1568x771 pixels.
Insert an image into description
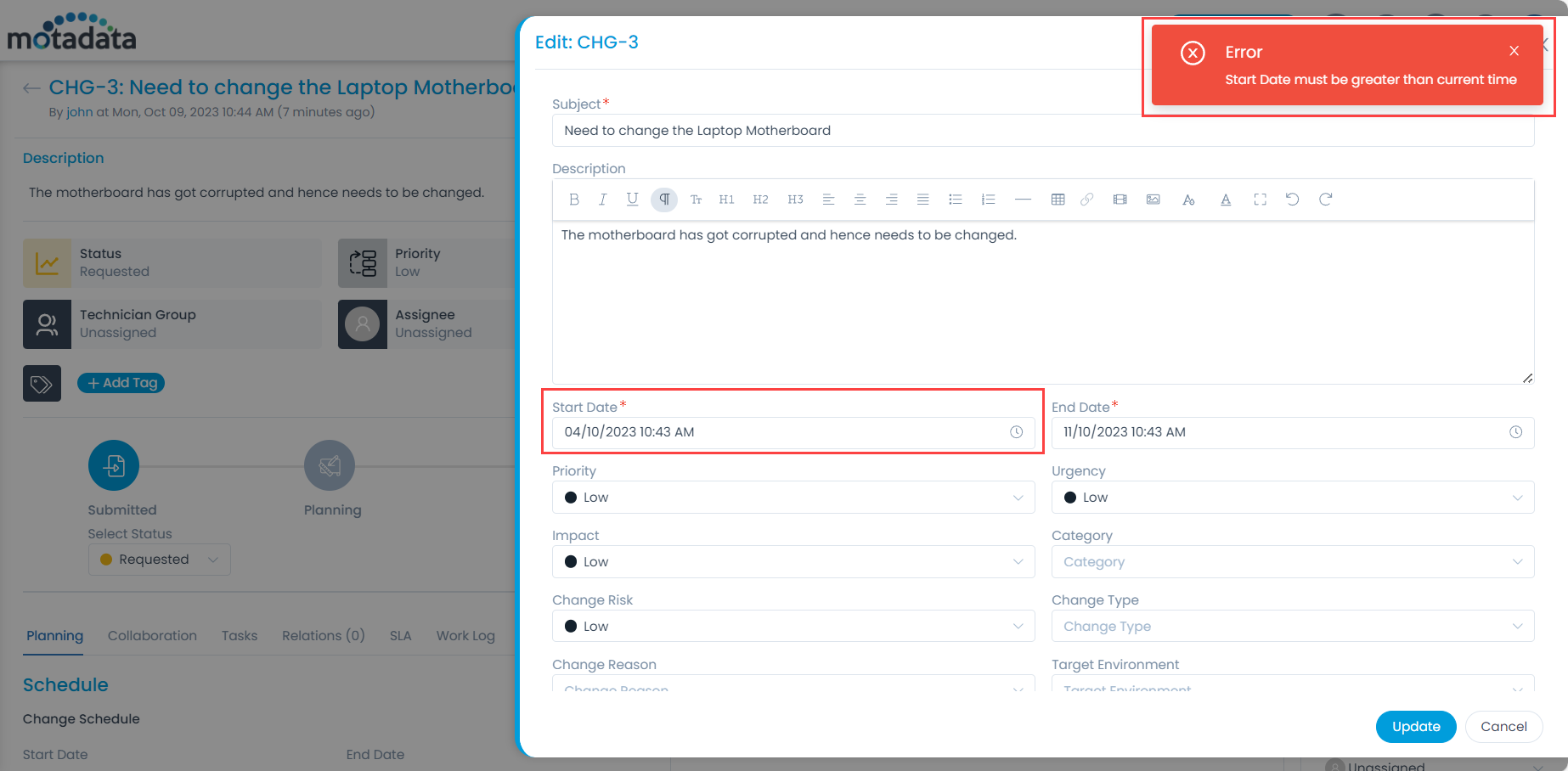pyautogui.click(x=1153, y=200)
